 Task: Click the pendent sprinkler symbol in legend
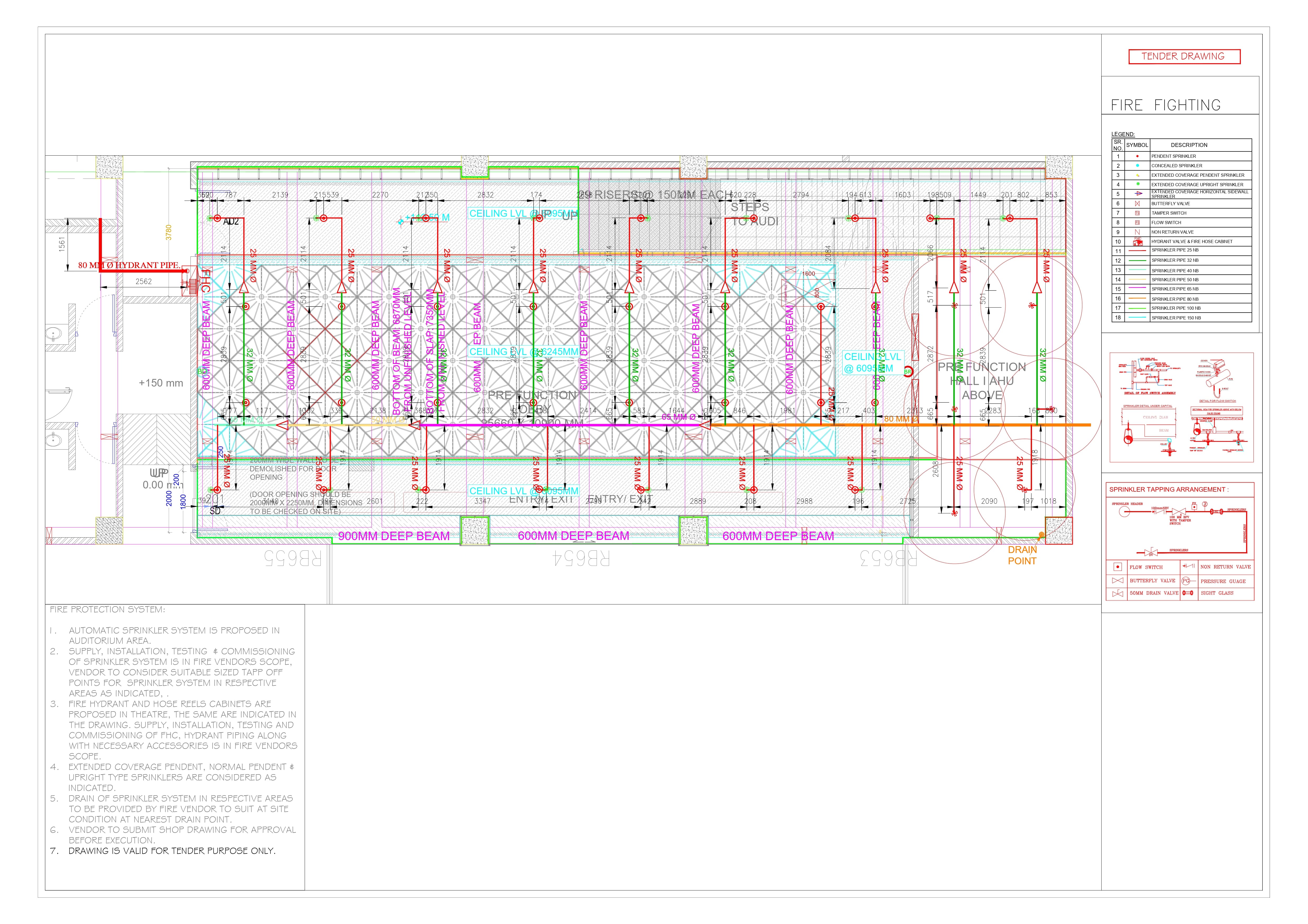1137,156
